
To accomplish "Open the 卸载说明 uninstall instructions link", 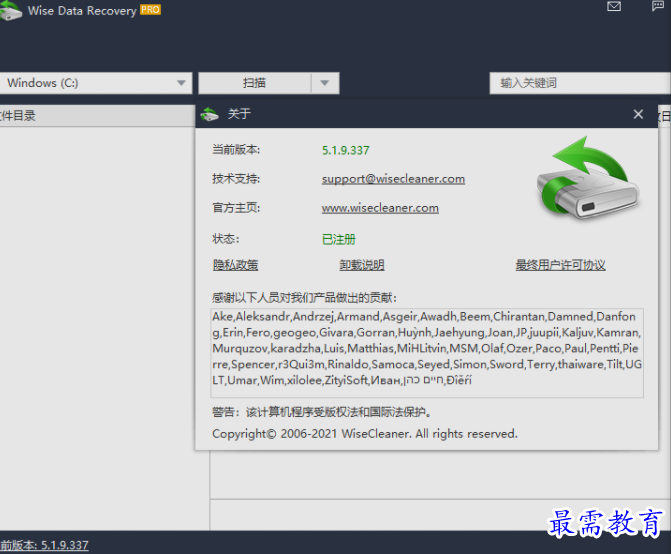I will [x=362, y=265].
